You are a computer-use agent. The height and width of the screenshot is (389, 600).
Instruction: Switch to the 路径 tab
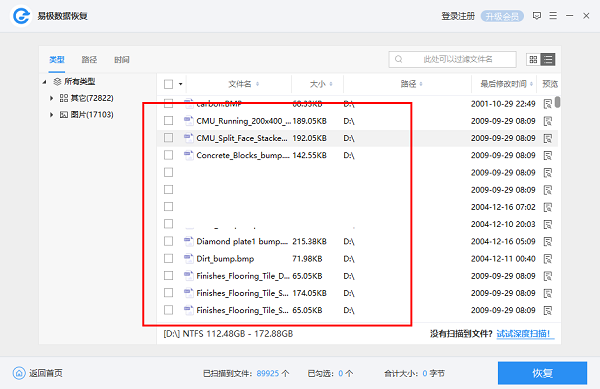pos(89,60)
